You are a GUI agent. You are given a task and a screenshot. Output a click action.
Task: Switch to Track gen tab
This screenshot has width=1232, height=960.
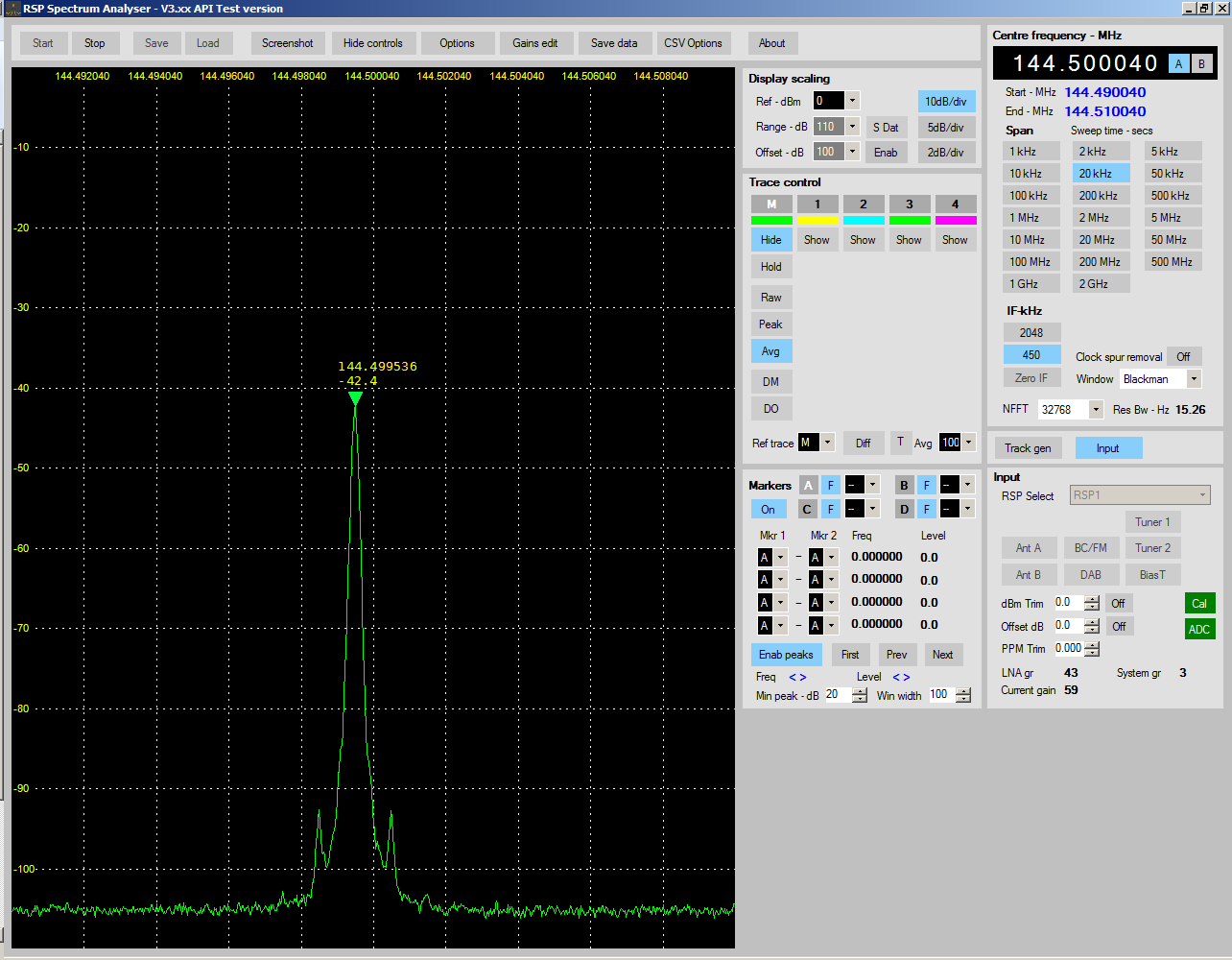1028,448
